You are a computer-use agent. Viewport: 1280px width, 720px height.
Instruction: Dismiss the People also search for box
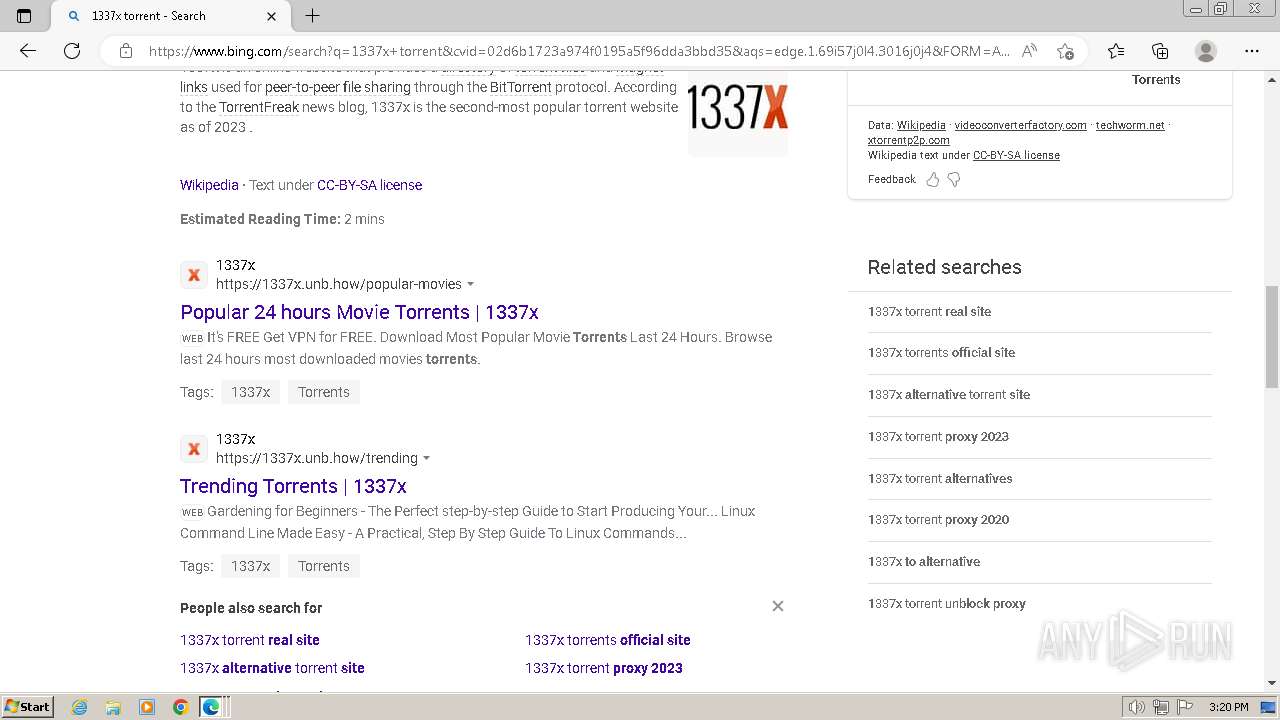pos(778,606)
